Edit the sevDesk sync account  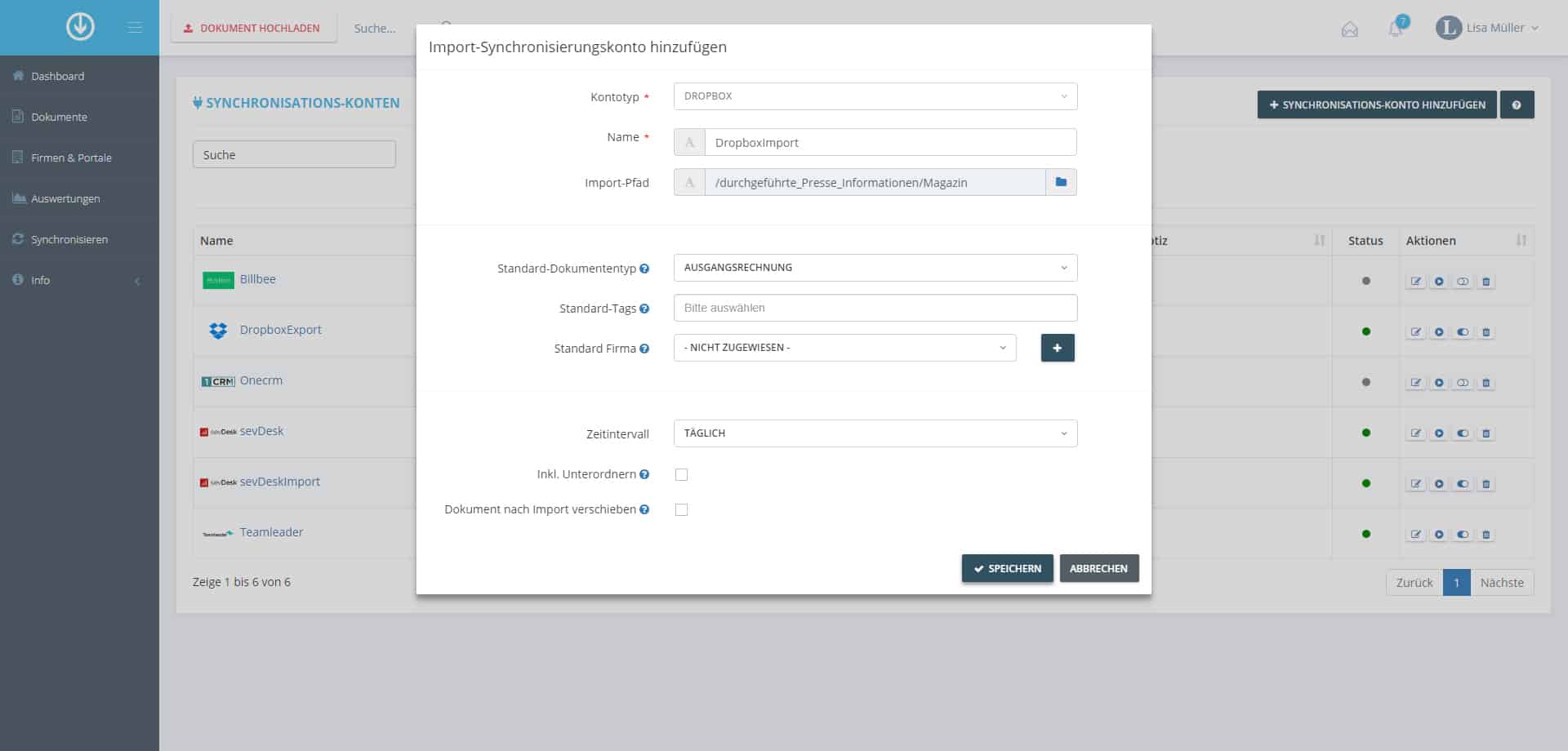click(x=1416, y=433)
